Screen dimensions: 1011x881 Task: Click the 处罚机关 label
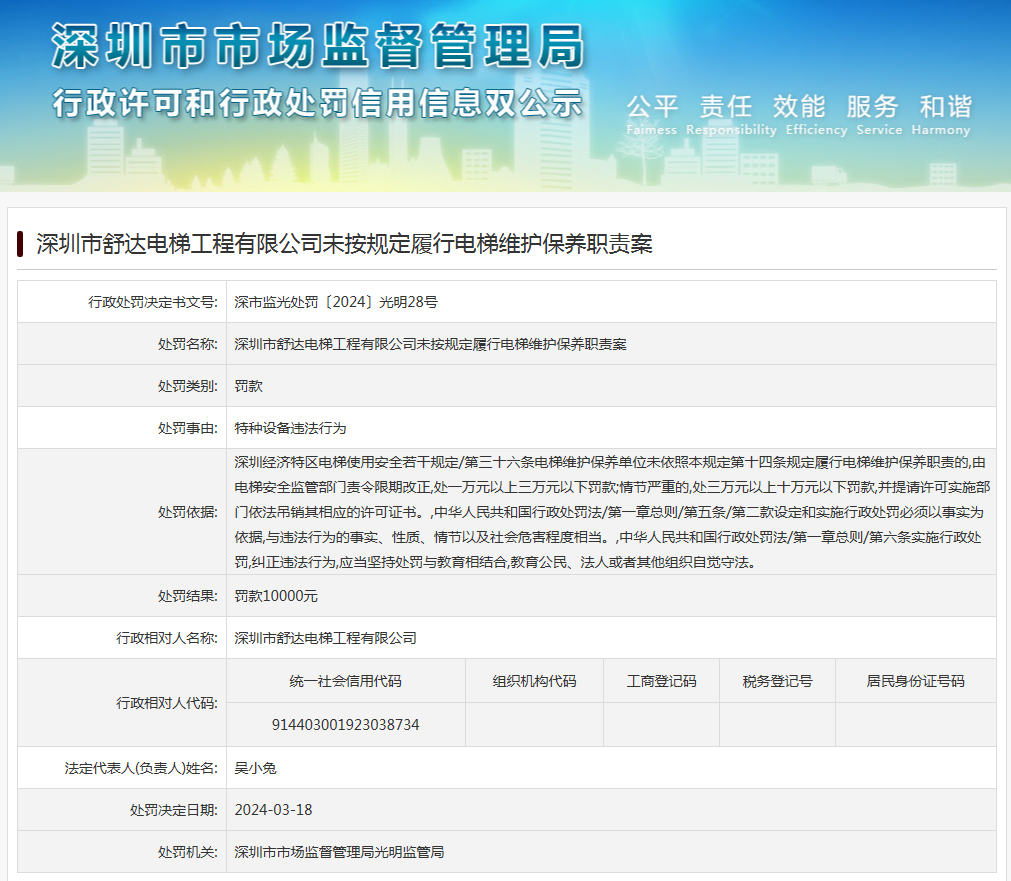[x=188, y=852]
